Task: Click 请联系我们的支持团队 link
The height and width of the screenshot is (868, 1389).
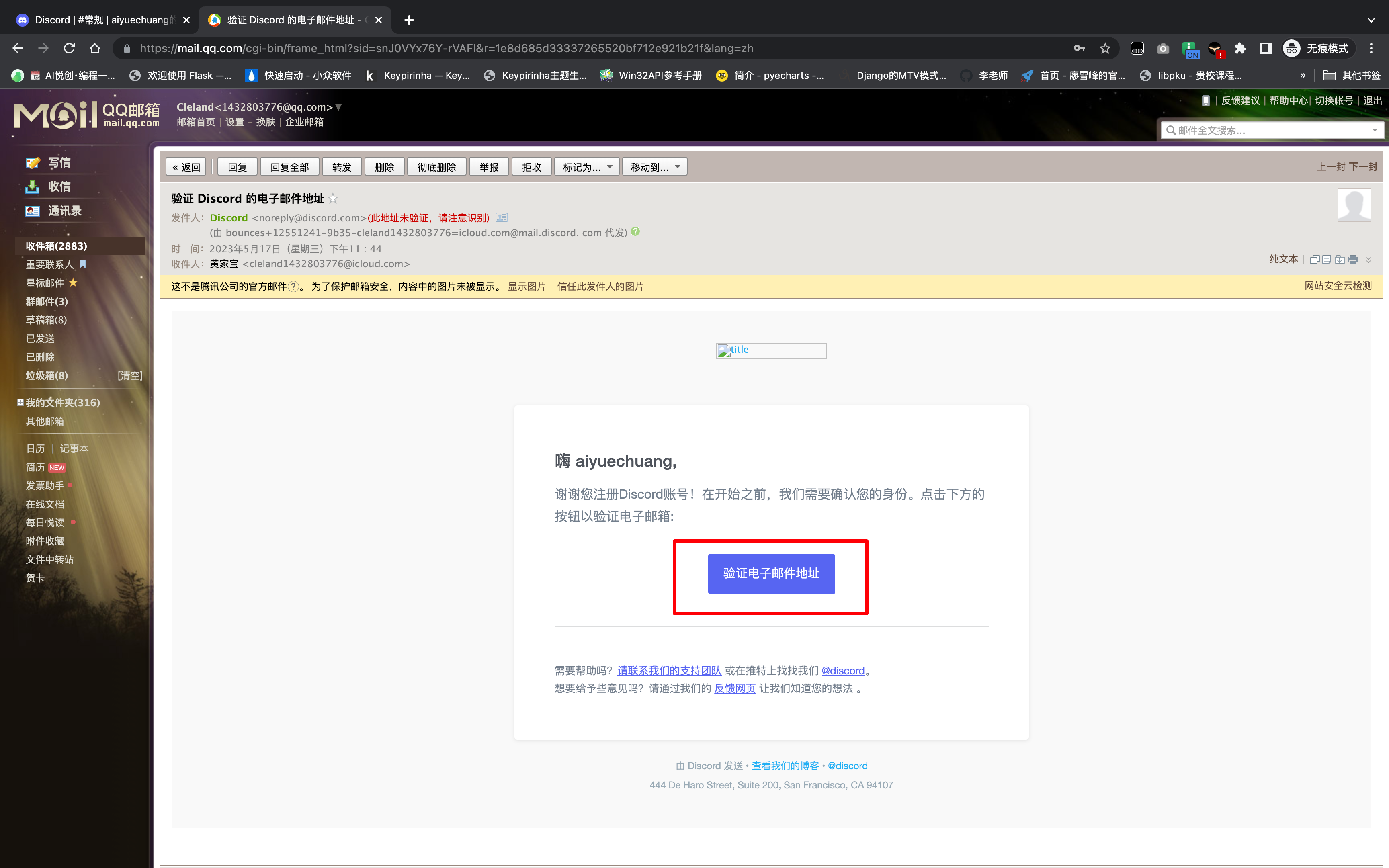Action: pos(669,671)
